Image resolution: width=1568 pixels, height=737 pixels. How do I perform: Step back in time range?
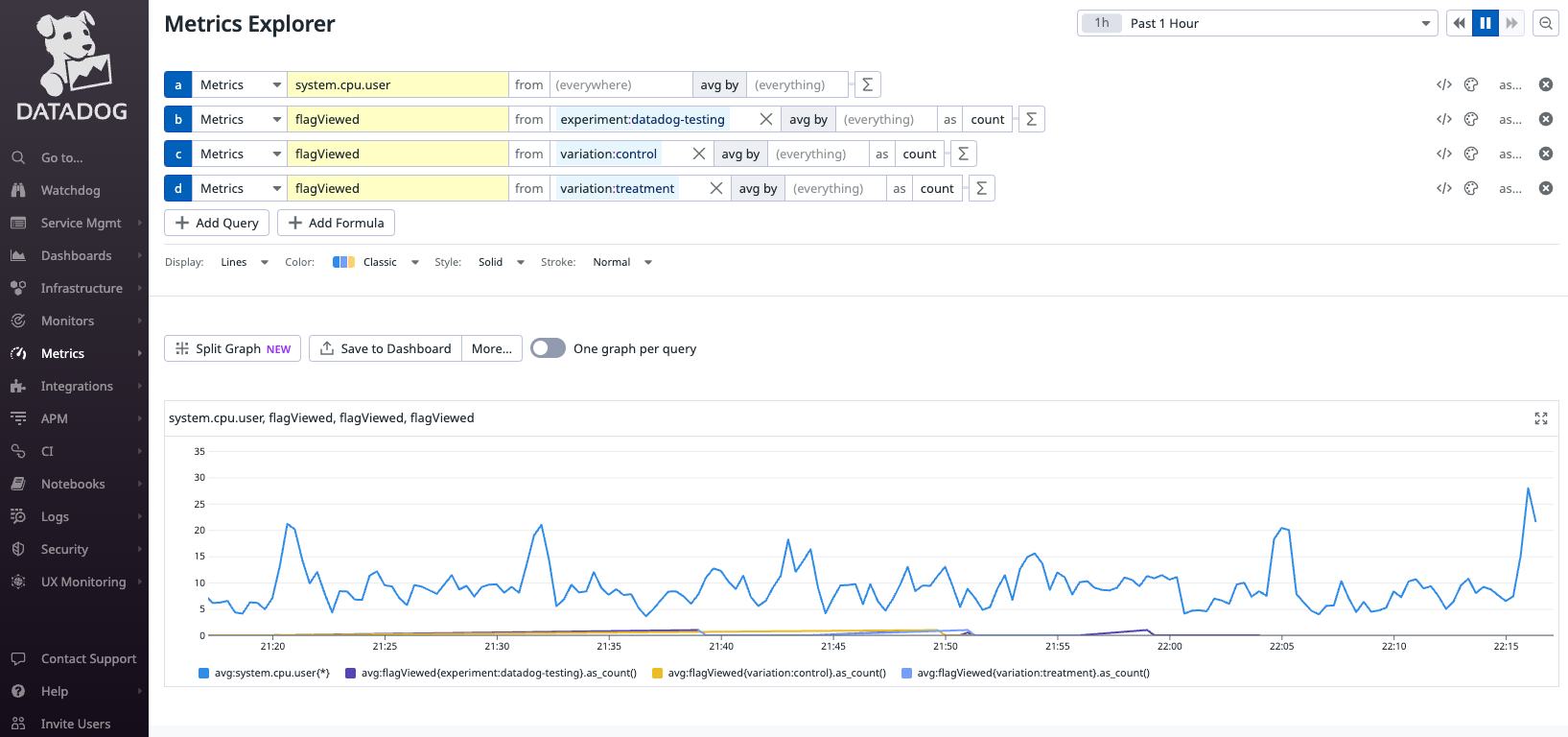pyautogui.click(x=1459, y=23)
